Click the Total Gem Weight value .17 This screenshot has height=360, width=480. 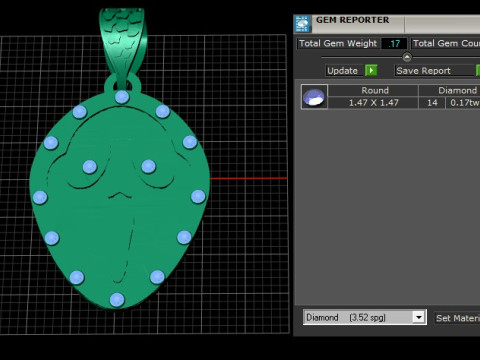click(x=394, y=44)
